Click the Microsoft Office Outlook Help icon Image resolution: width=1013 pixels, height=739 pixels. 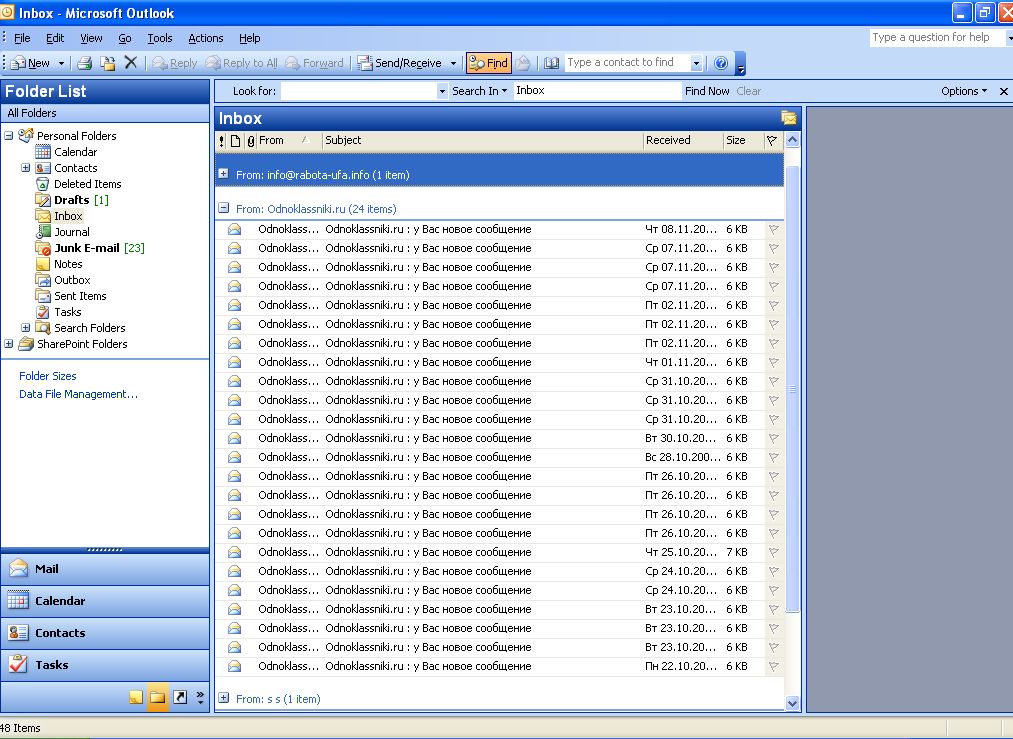pyautogui.click(x=721, y=63)
